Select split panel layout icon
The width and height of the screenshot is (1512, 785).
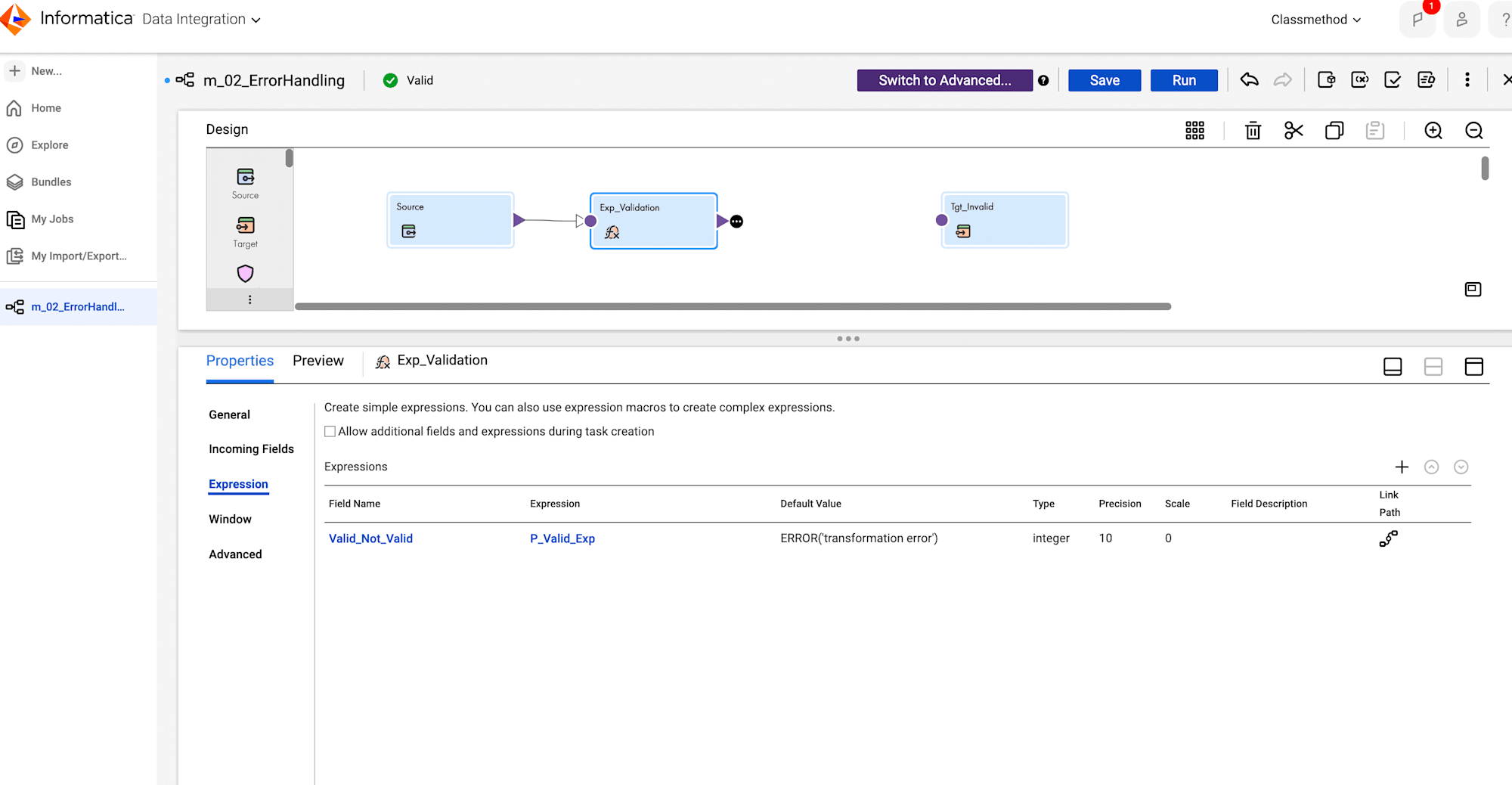point(1433,367)
